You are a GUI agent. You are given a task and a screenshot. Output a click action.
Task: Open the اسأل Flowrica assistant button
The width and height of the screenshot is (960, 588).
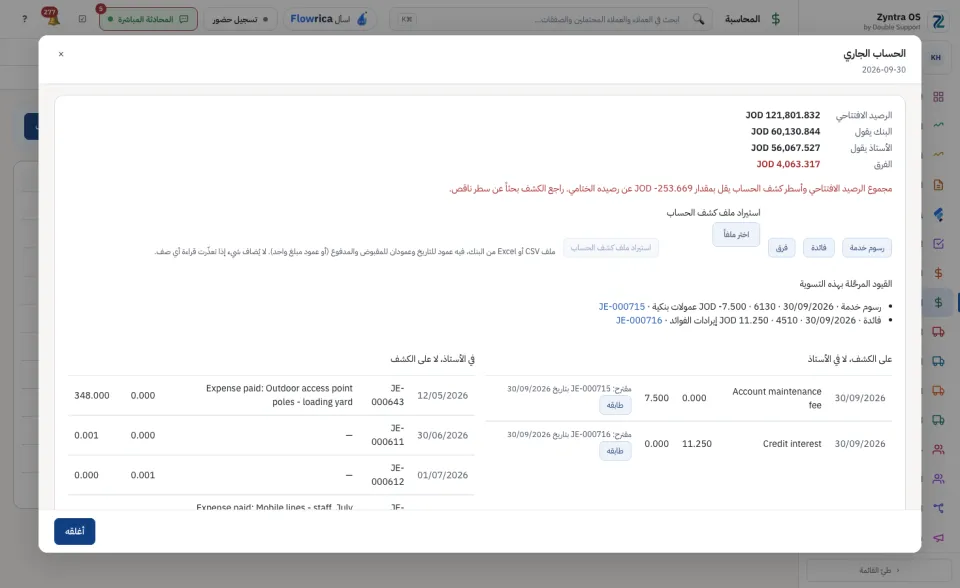[329, 19]
